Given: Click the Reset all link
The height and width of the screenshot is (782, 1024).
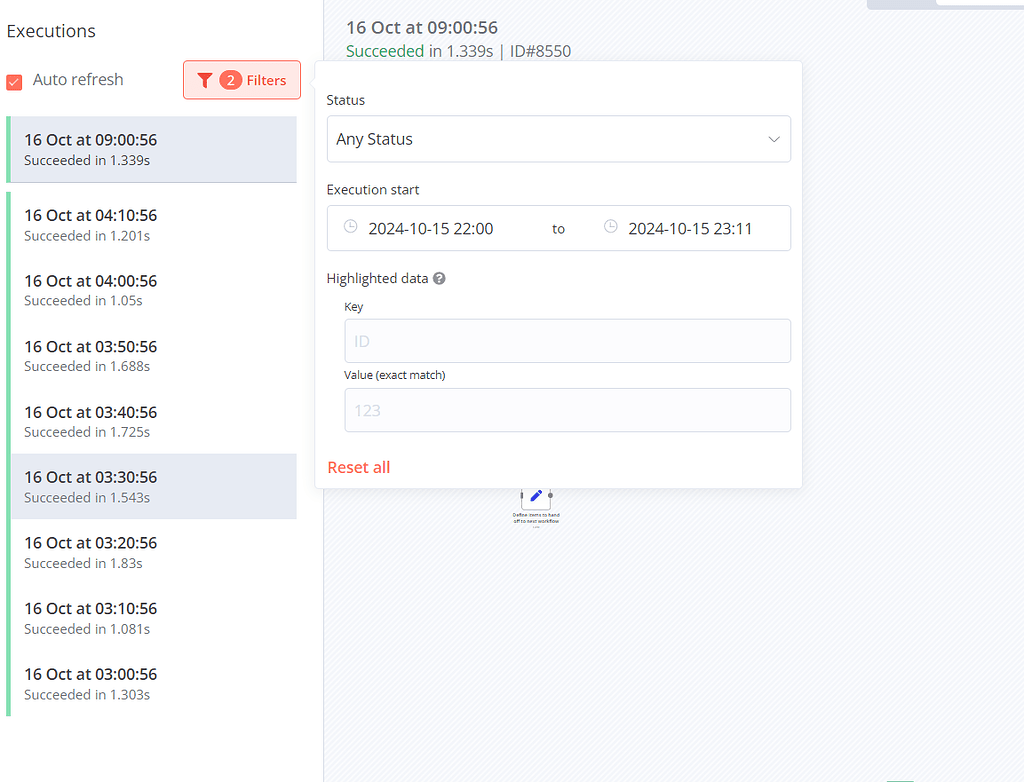Looking at the screenshot, I should pyautogui.click(x=358, y=467).
